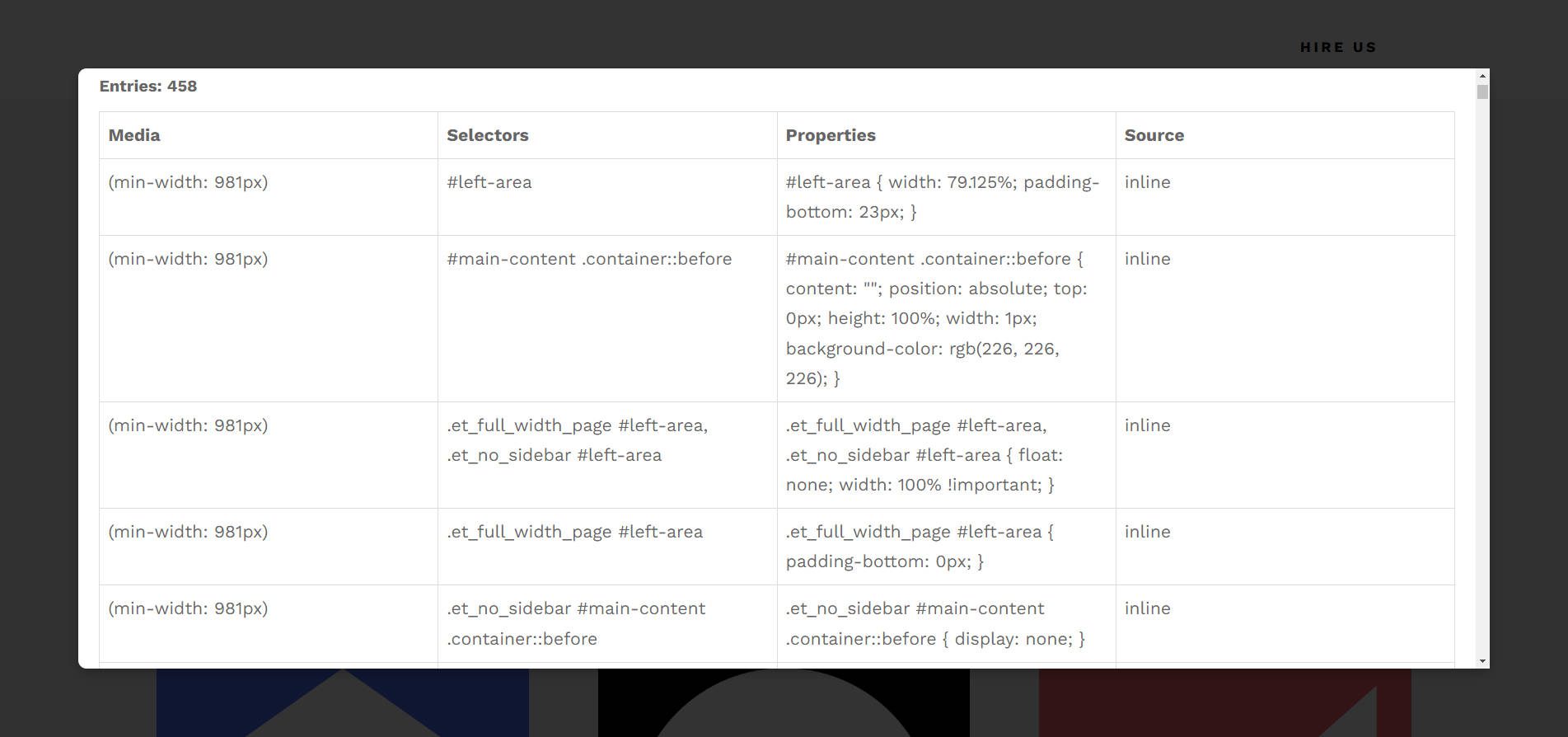Select the Properties column header
Screen dimensions: 1568x737
pyautogui.click(x=830, y=134)
